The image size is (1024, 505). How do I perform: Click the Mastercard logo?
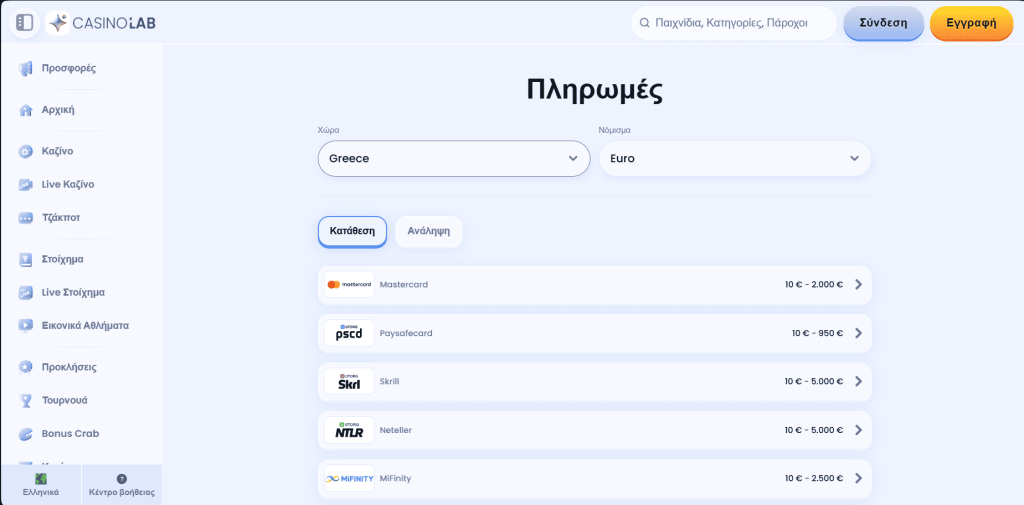coord(349,285)
